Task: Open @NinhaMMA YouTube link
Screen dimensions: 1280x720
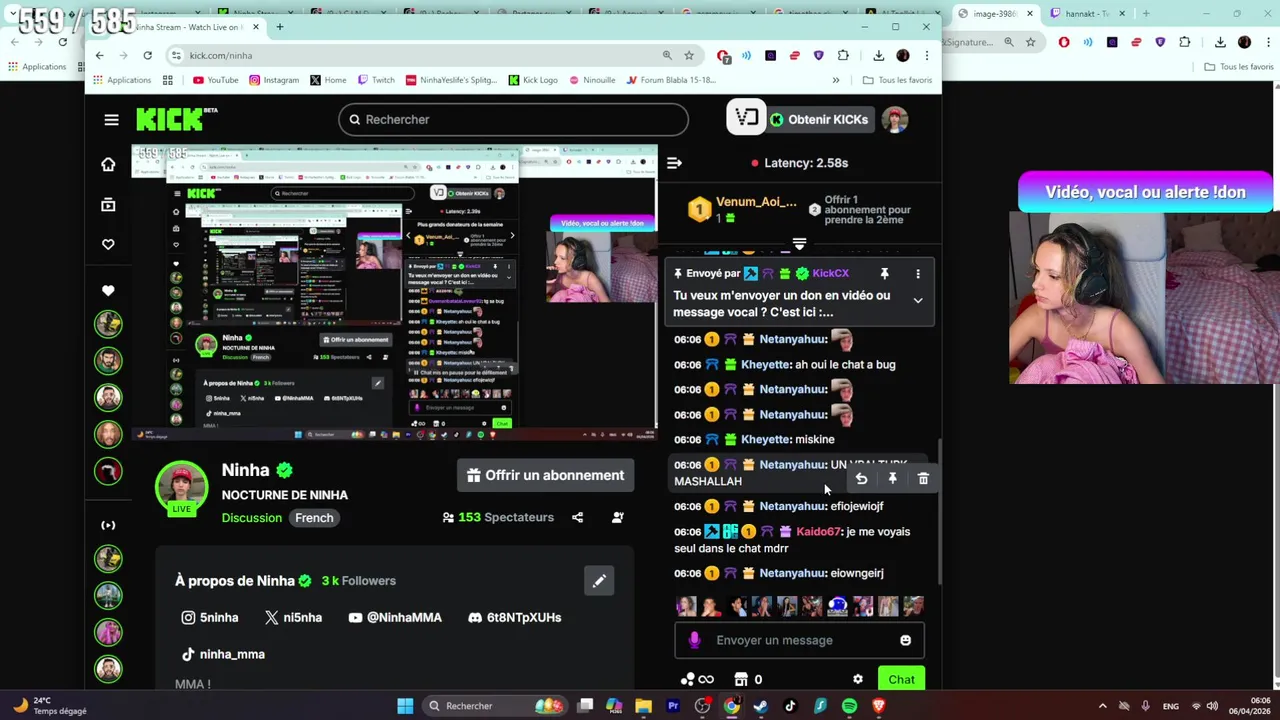Action: tap(395, 617)
